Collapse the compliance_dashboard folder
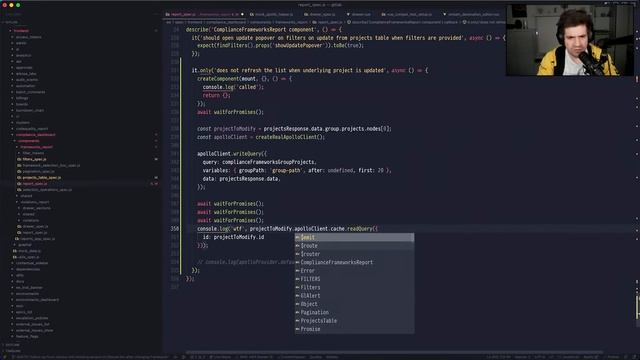The image size is (640, 360). coord(13,135)
